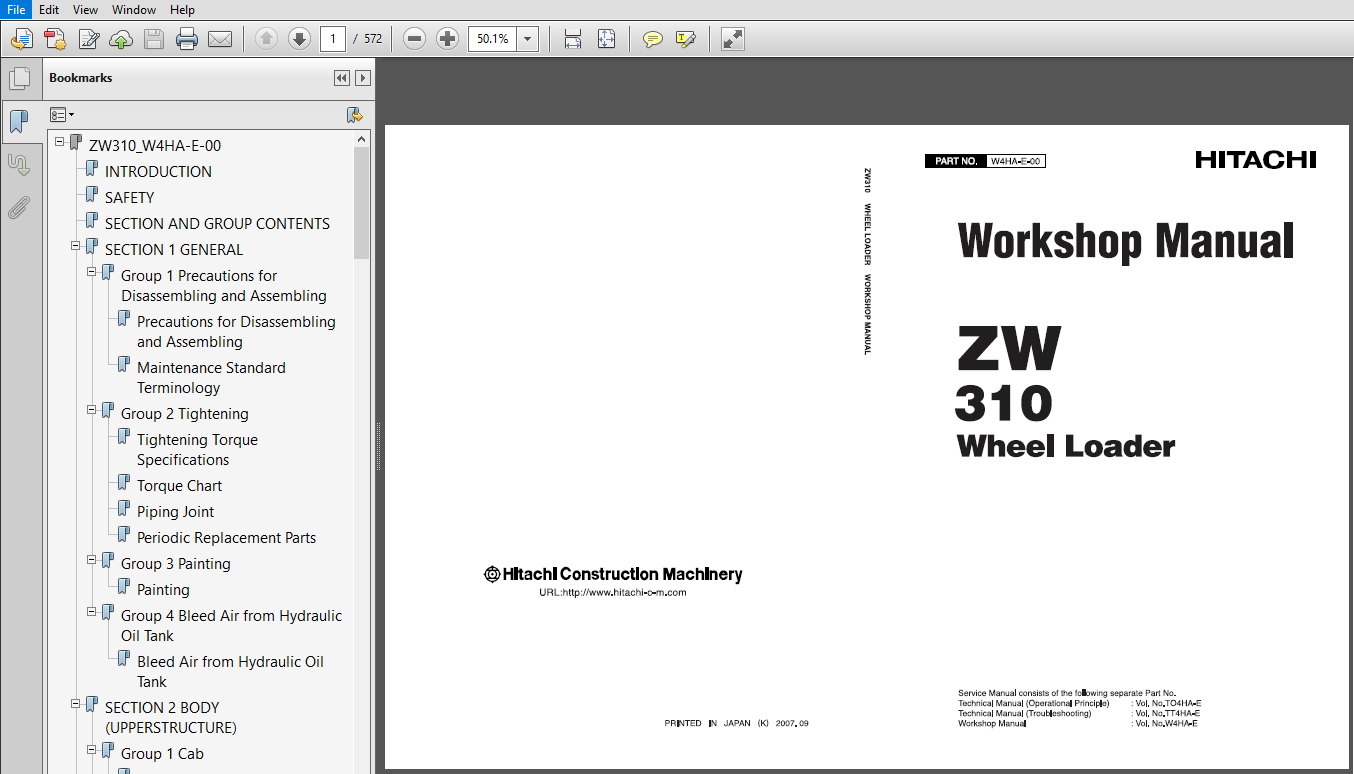This screenshot has width=1354, height=774.
Task: Click the Bookmarks panel icon in the sidebar
Action: (x=19, y=122)
